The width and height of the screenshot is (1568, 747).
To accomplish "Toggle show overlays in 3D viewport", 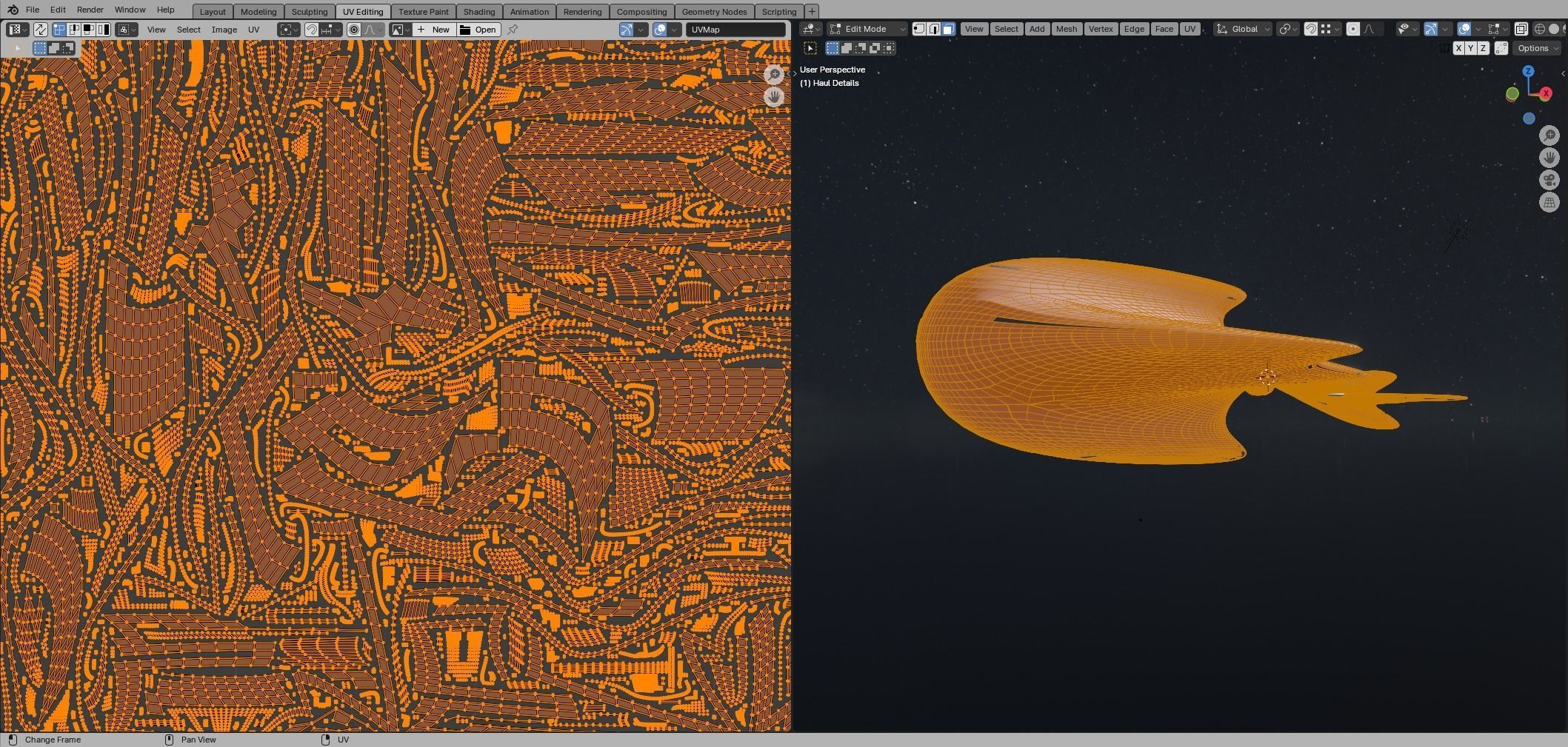I will [x=1464, y=29].
